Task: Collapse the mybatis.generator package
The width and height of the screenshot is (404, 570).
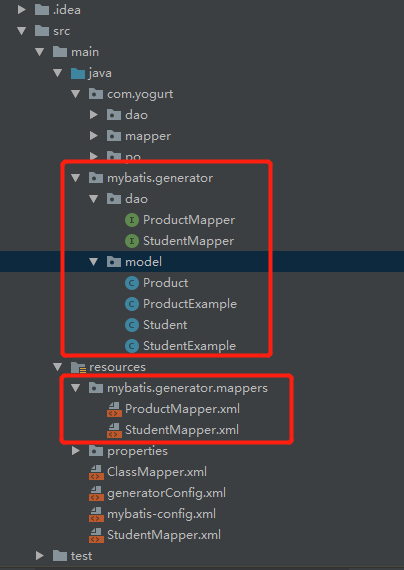Action: tap(76, 178)
